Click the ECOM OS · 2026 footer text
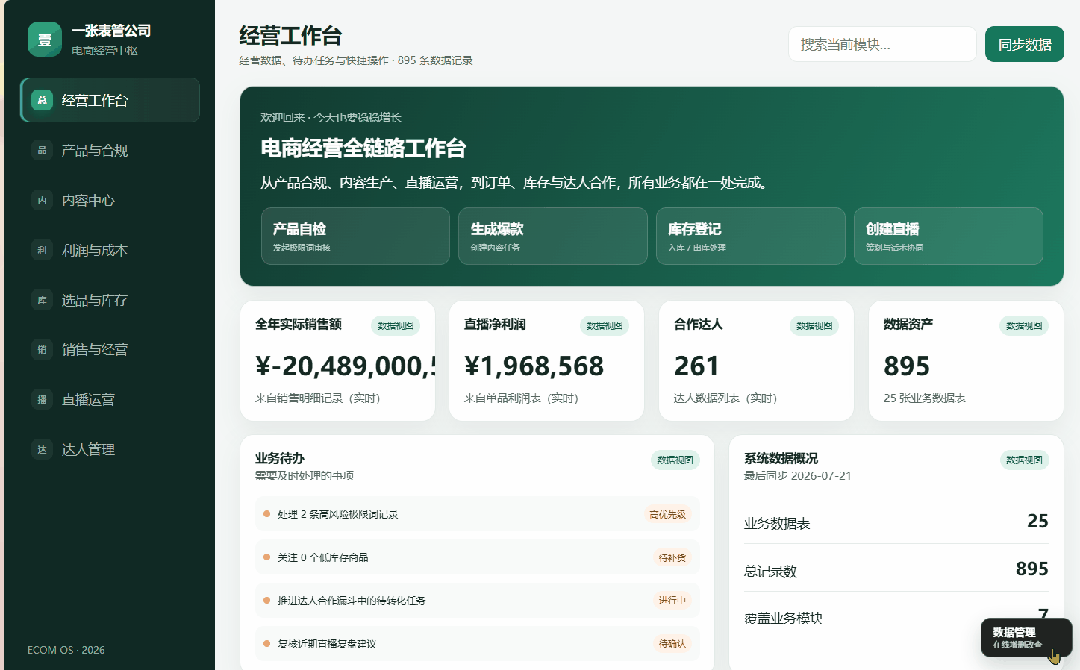The image size is (1080, 670). [x=66, y=650]
